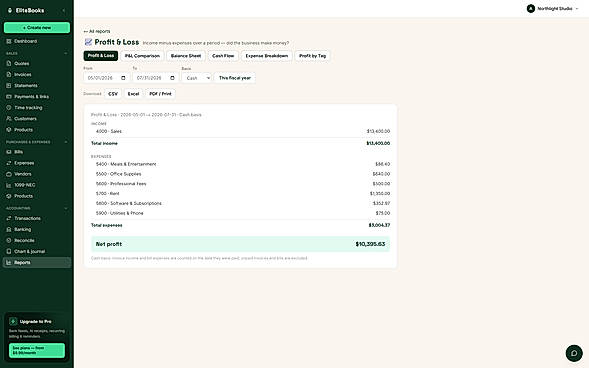This screenshot has width=589, height=368.
Task: Open the Bills sidebar icon
Action: (9, 152)
